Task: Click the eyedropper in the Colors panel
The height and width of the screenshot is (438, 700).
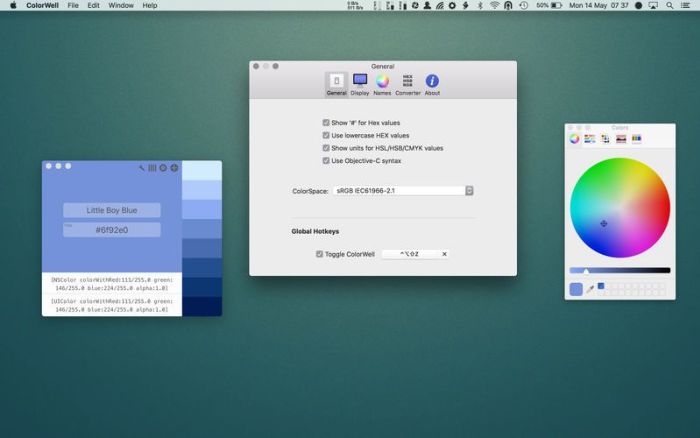Action: (x=591, y=289)
